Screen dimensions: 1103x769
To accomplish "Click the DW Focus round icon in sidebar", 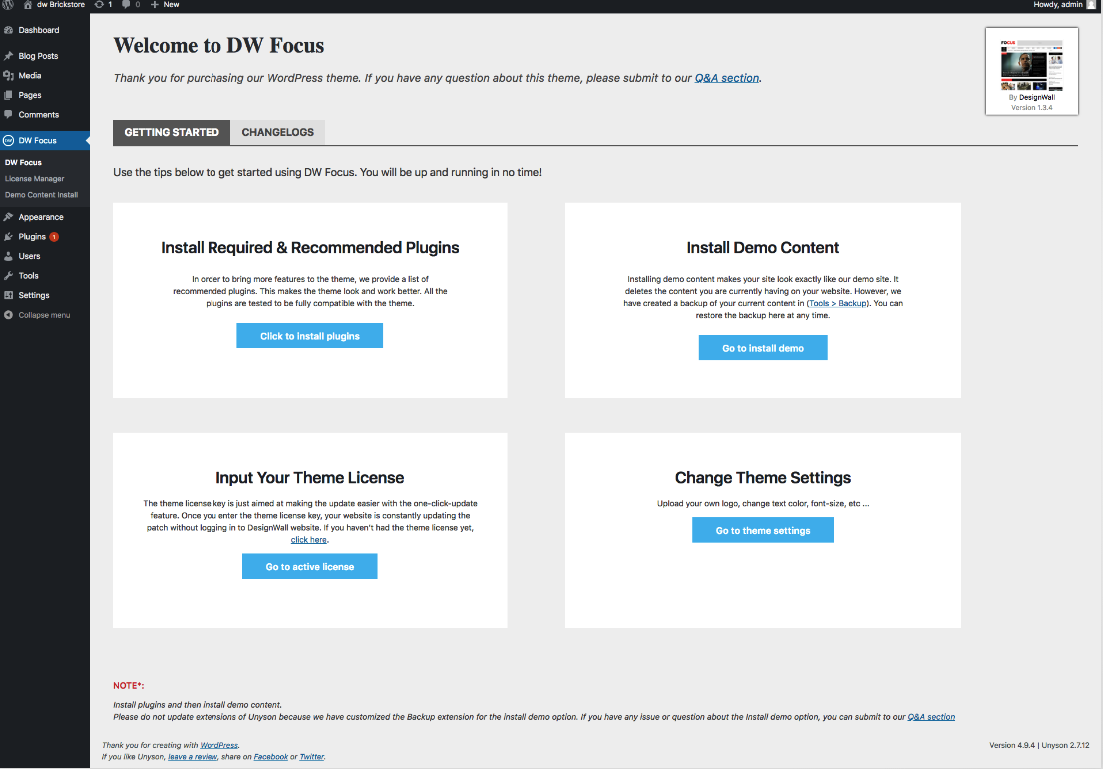I will [x=8, y=140].
